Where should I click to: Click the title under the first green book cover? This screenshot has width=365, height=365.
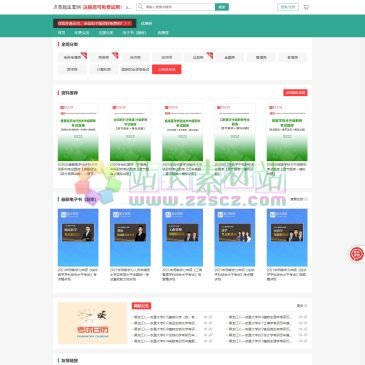tap(78, 169)
